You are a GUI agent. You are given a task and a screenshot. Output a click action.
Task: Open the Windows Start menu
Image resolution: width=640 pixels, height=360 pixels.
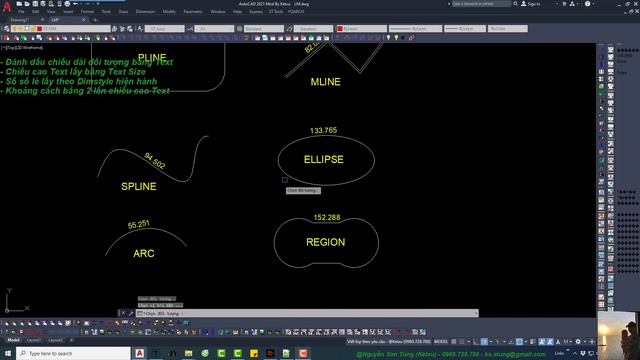click(8, 353)
